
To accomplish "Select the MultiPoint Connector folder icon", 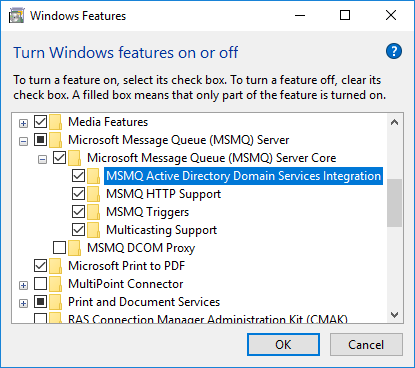I will 56,284.
